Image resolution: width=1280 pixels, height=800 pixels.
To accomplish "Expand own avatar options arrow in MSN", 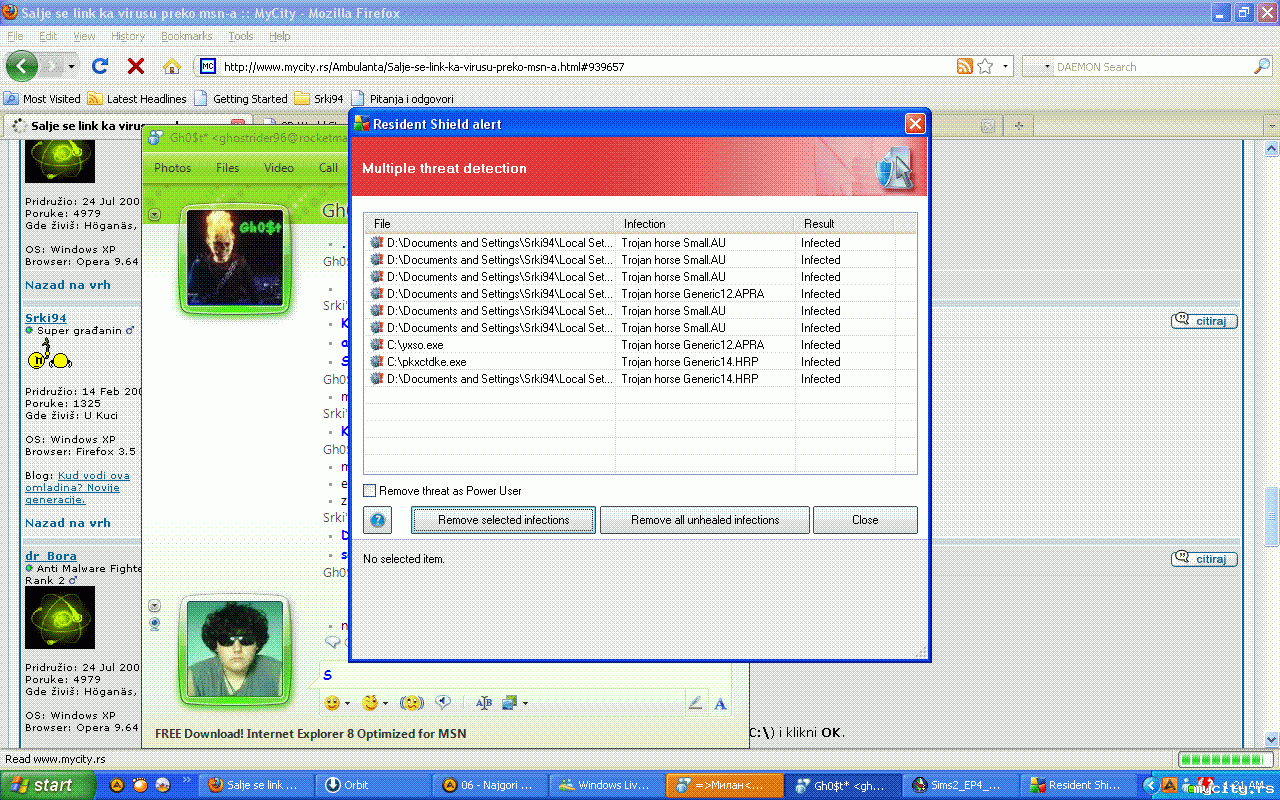I will pyautogui.click(x=154, y=605).
